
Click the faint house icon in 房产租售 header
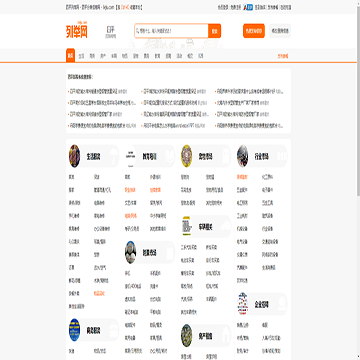(x=225, y=336)
